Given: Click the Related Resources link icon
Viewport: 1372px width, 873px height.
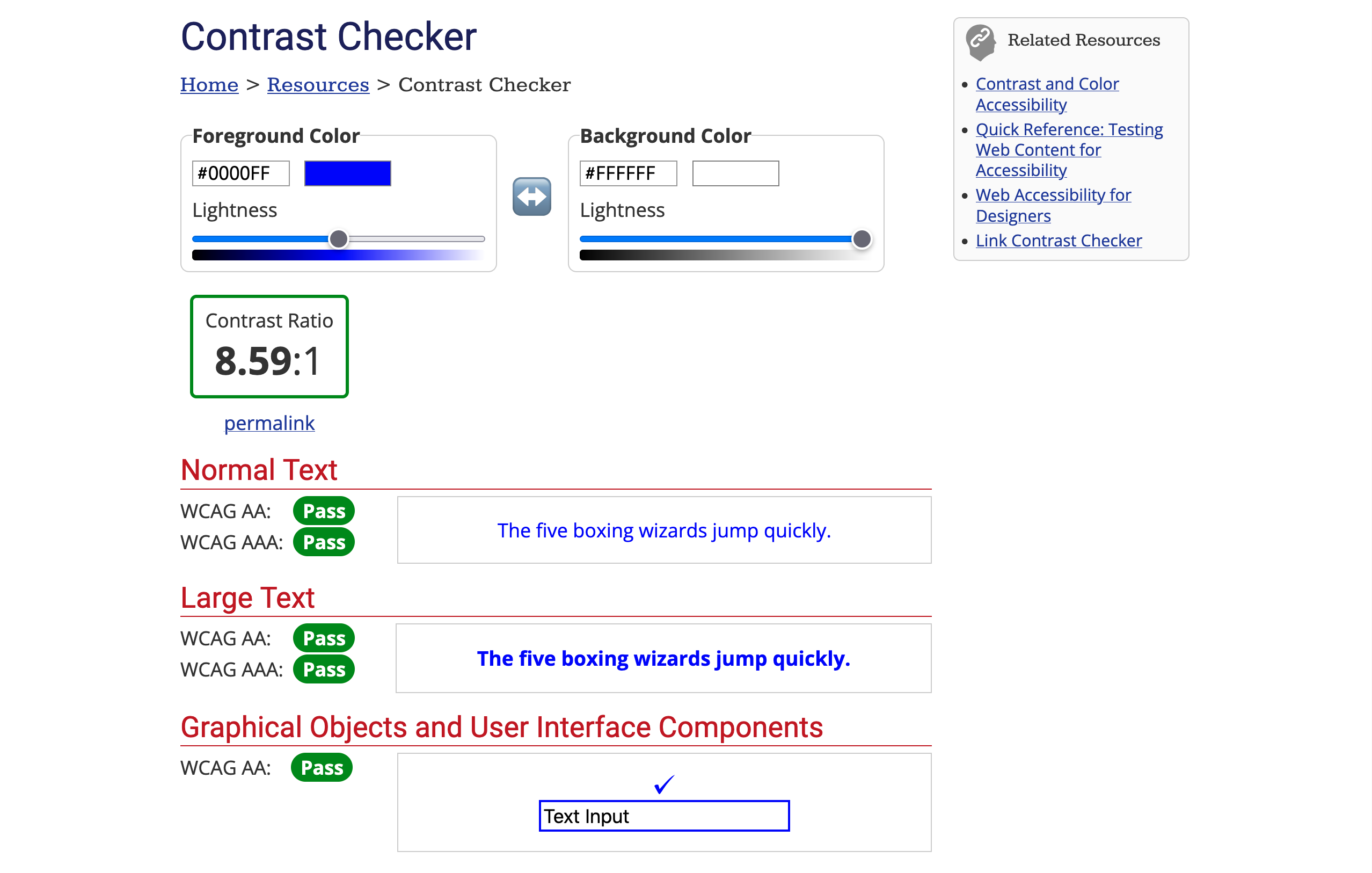Looking at the screenshot, I should [x=981, y=40].
